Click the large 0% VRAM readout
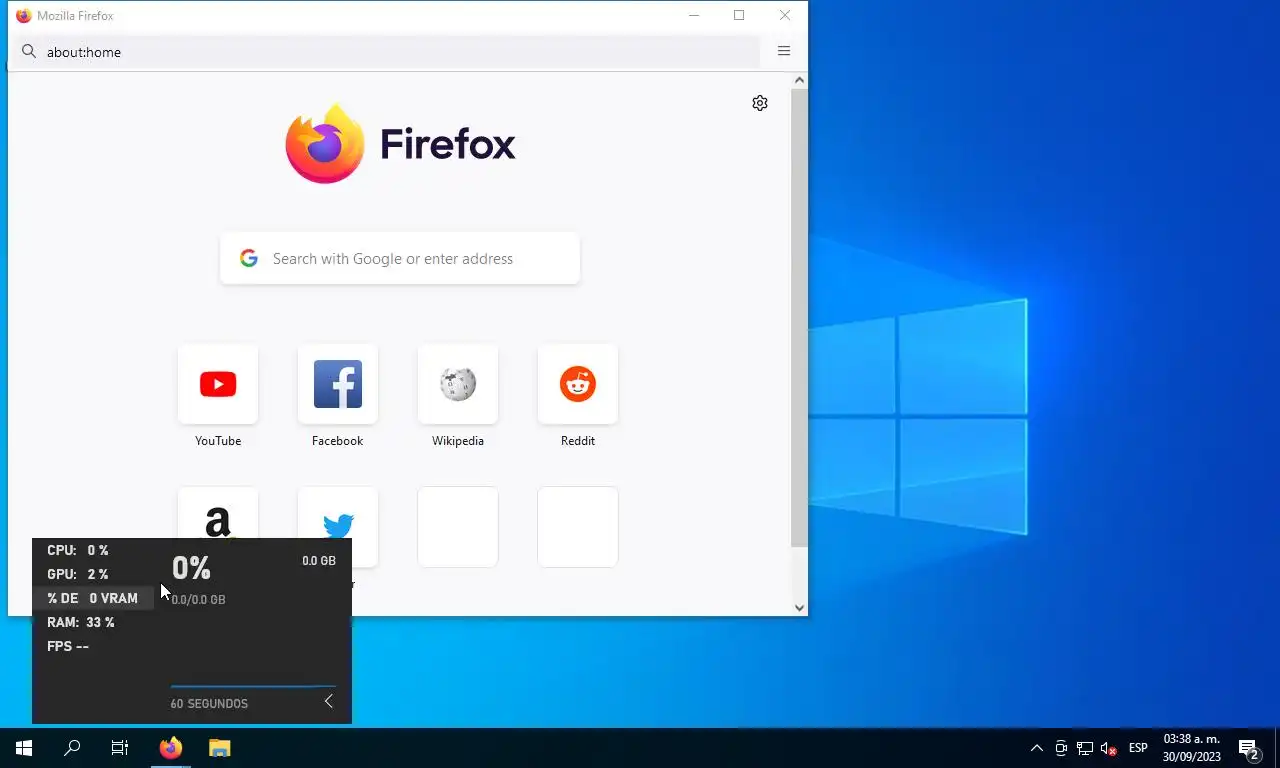1280x768 pixels. pos(191,569)
